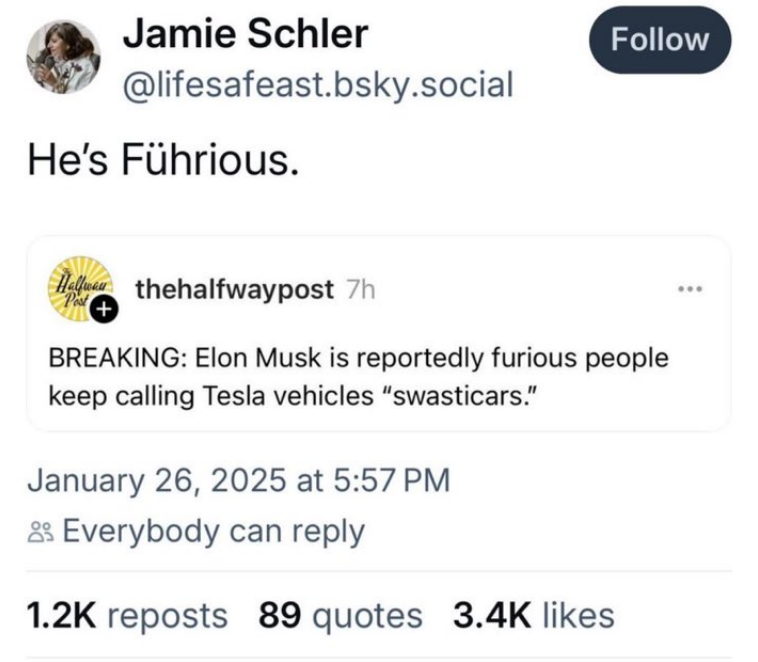Open the @lifesafeast.bsky.social handle
758x662 pixels.
point(318,86)
